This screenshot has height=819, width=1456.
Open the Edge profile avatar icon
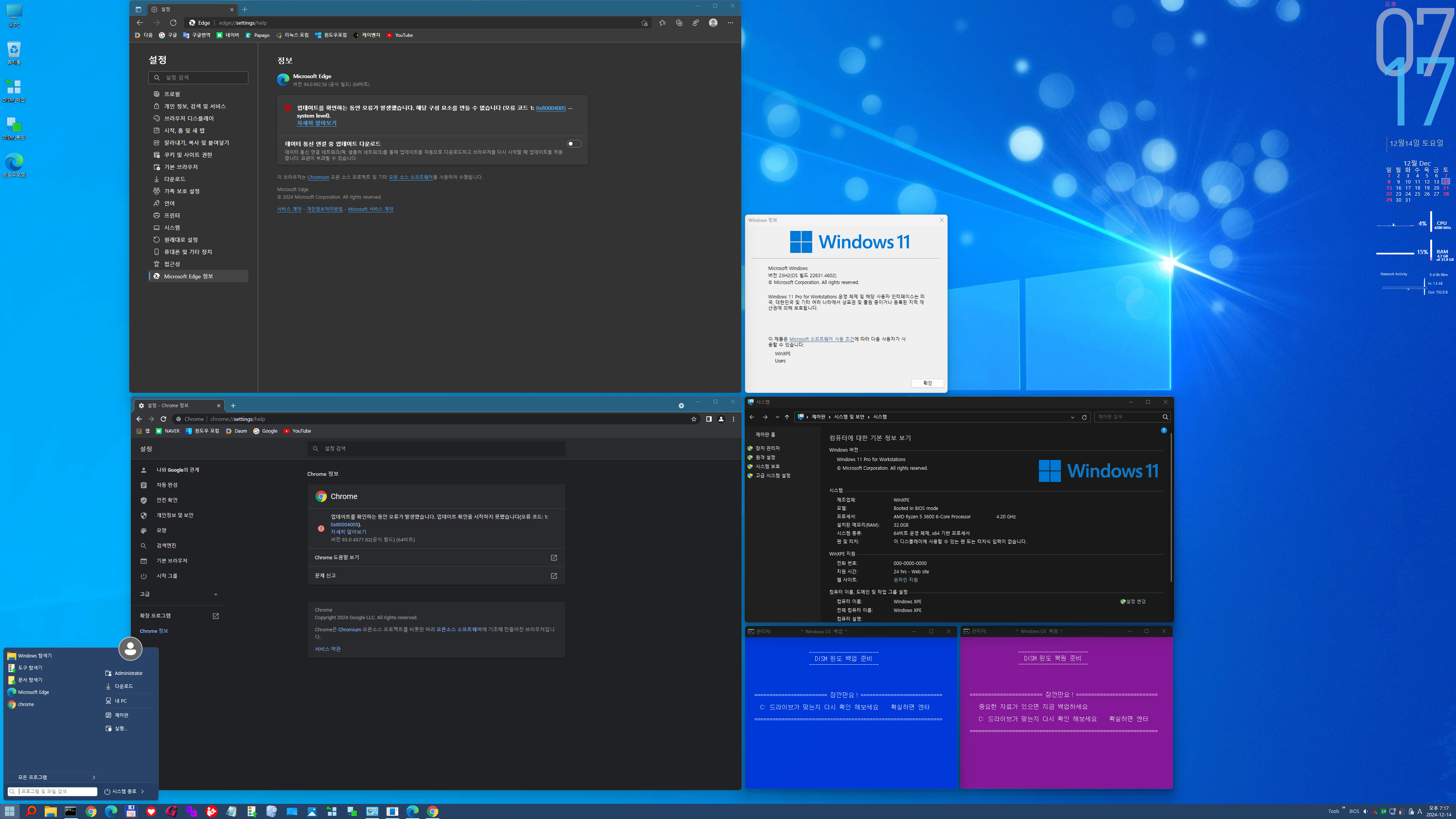click(x=713, y=23)
